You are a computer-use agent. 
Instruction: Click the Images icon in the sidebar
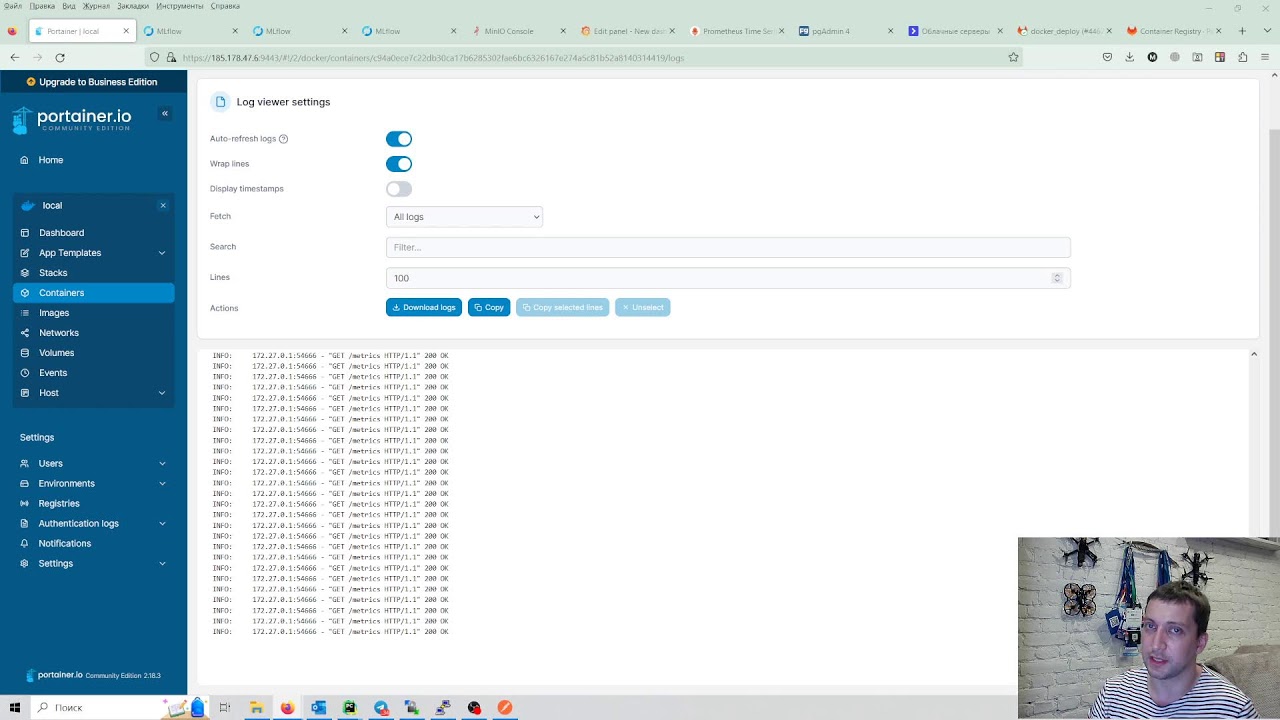point(25,313)
